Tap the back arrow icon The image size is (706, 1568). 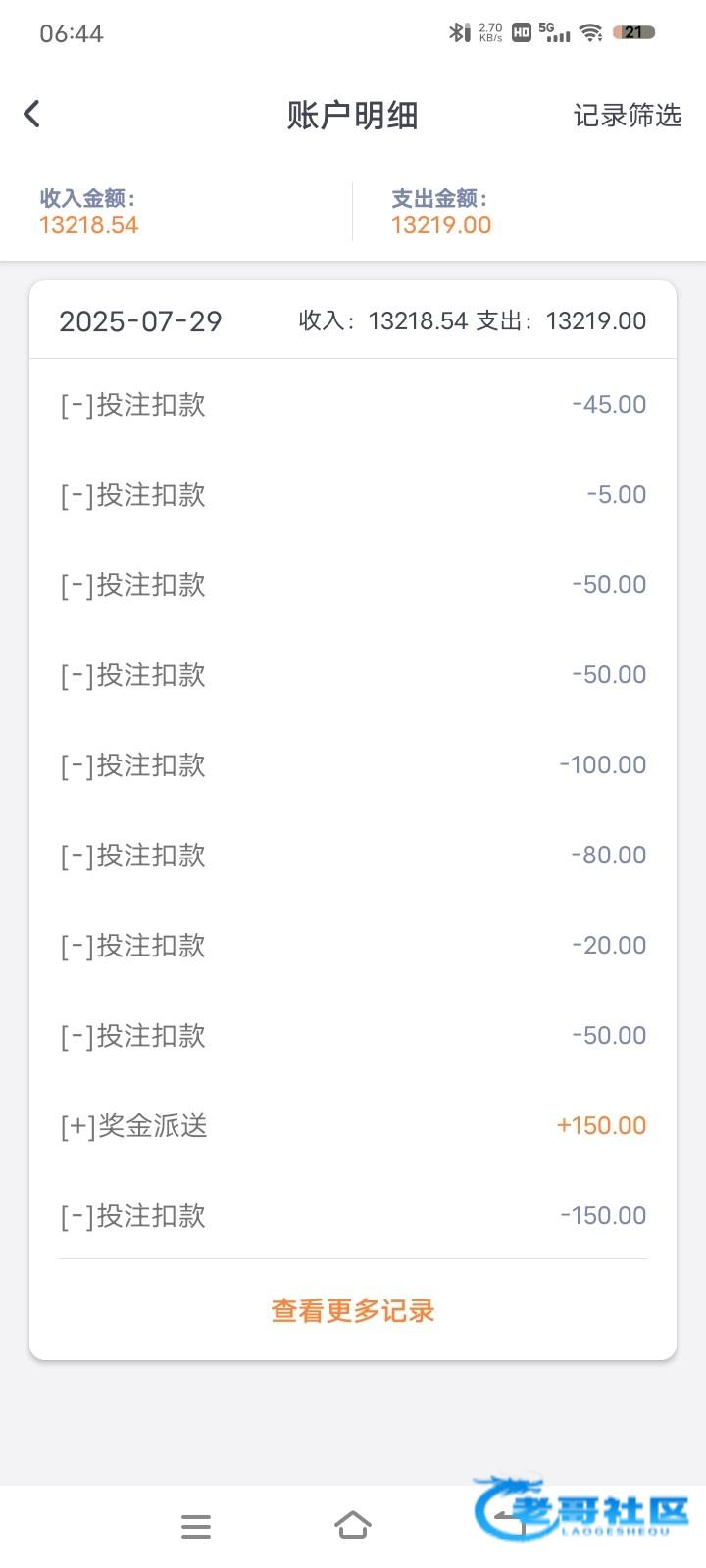tap(32, 115)
